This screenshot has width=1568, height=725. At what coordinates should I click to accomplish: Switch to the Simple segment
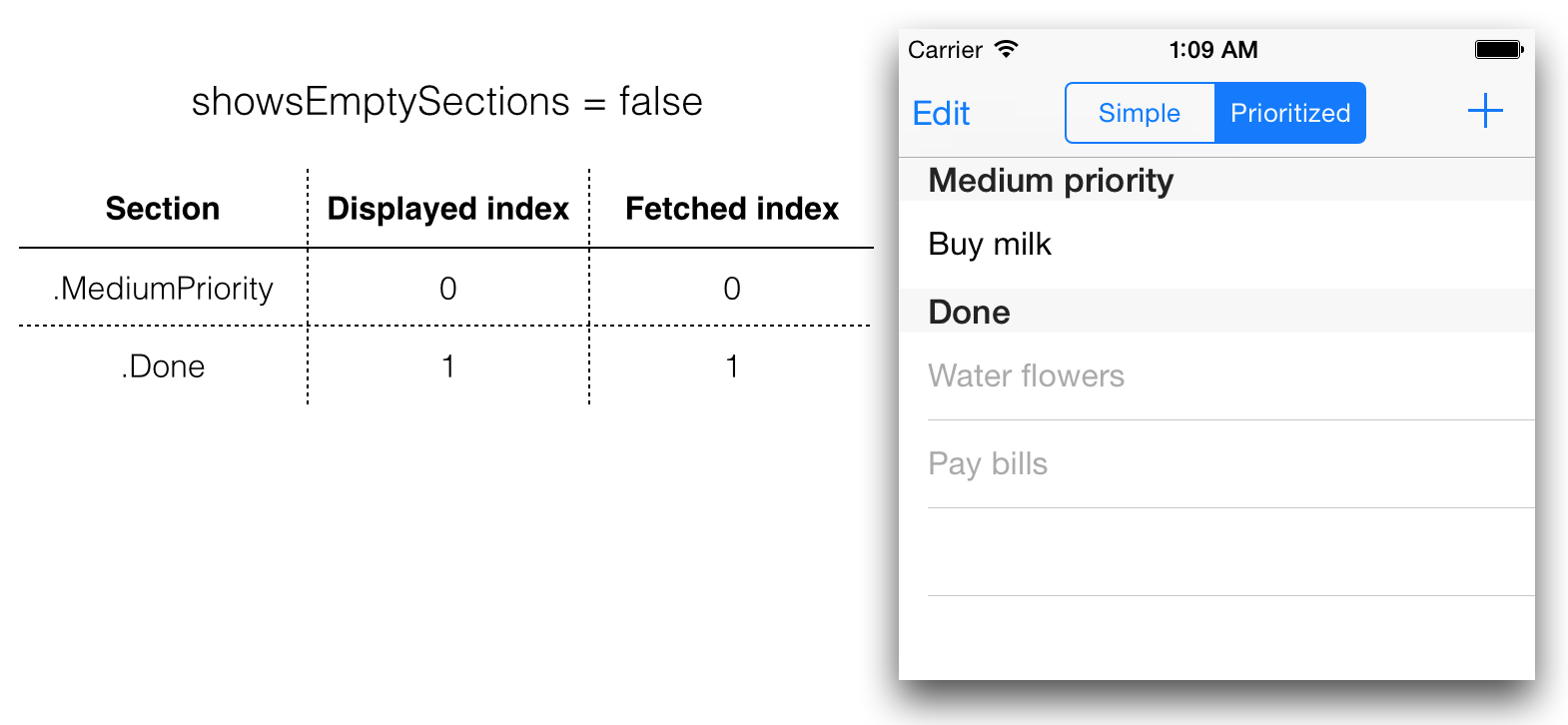click(1140, 113)
